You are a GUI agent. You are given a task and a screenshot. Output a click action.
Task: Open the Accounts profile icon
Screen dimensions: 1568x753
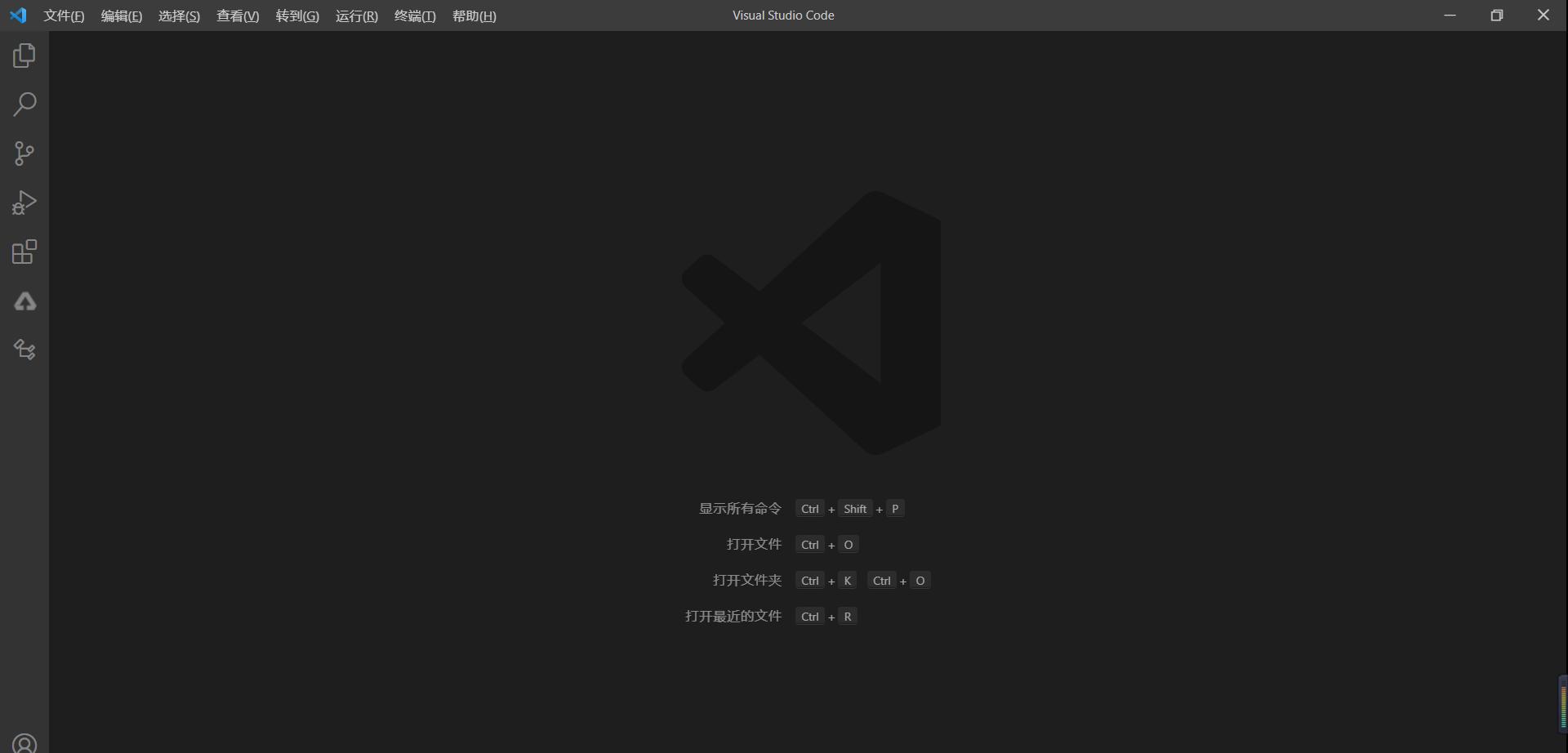coord(24,743)
